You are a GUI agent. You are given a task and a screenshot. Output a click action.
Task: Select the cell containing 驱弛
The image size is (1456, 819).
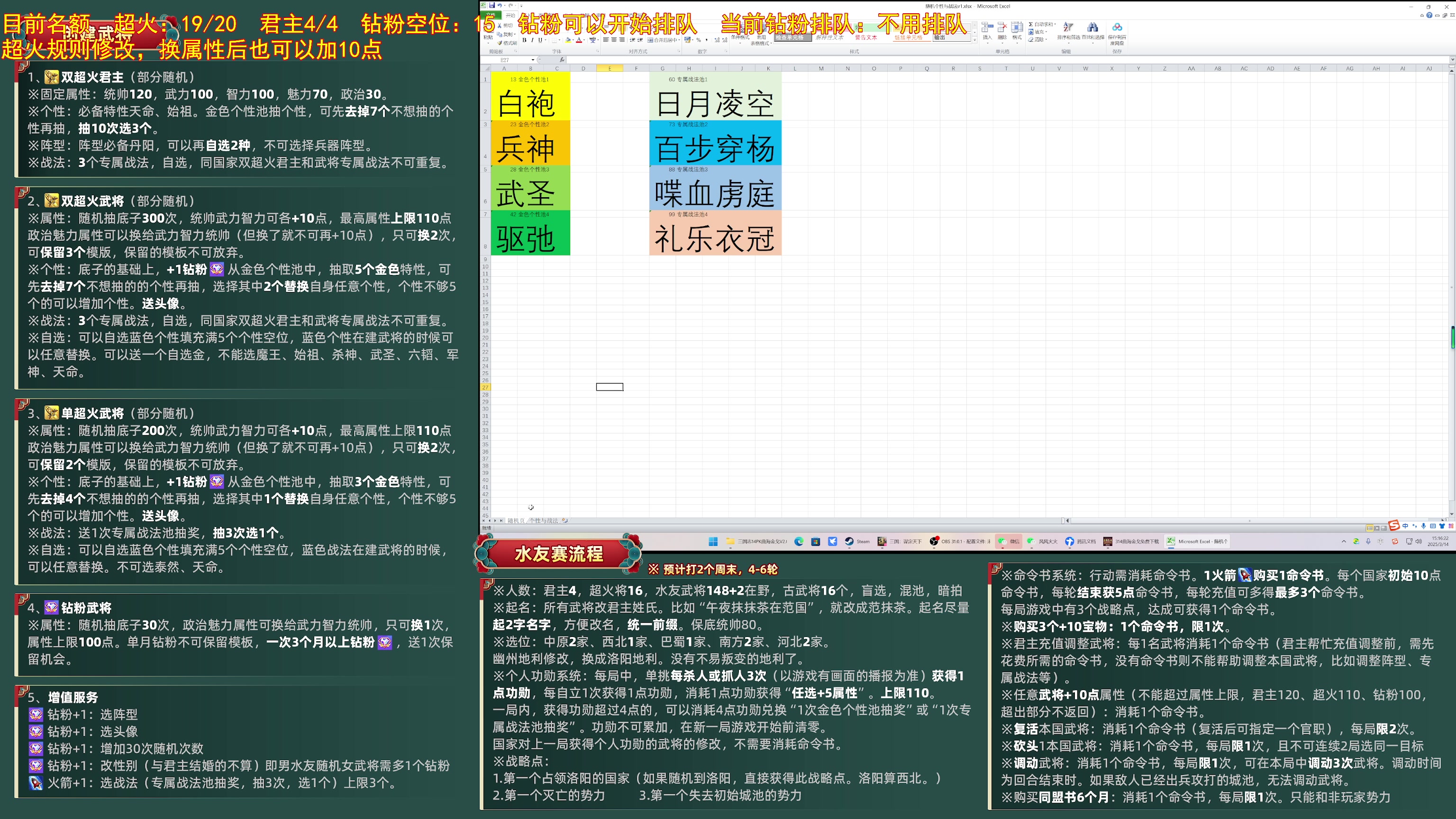click(x=530, y=237)
